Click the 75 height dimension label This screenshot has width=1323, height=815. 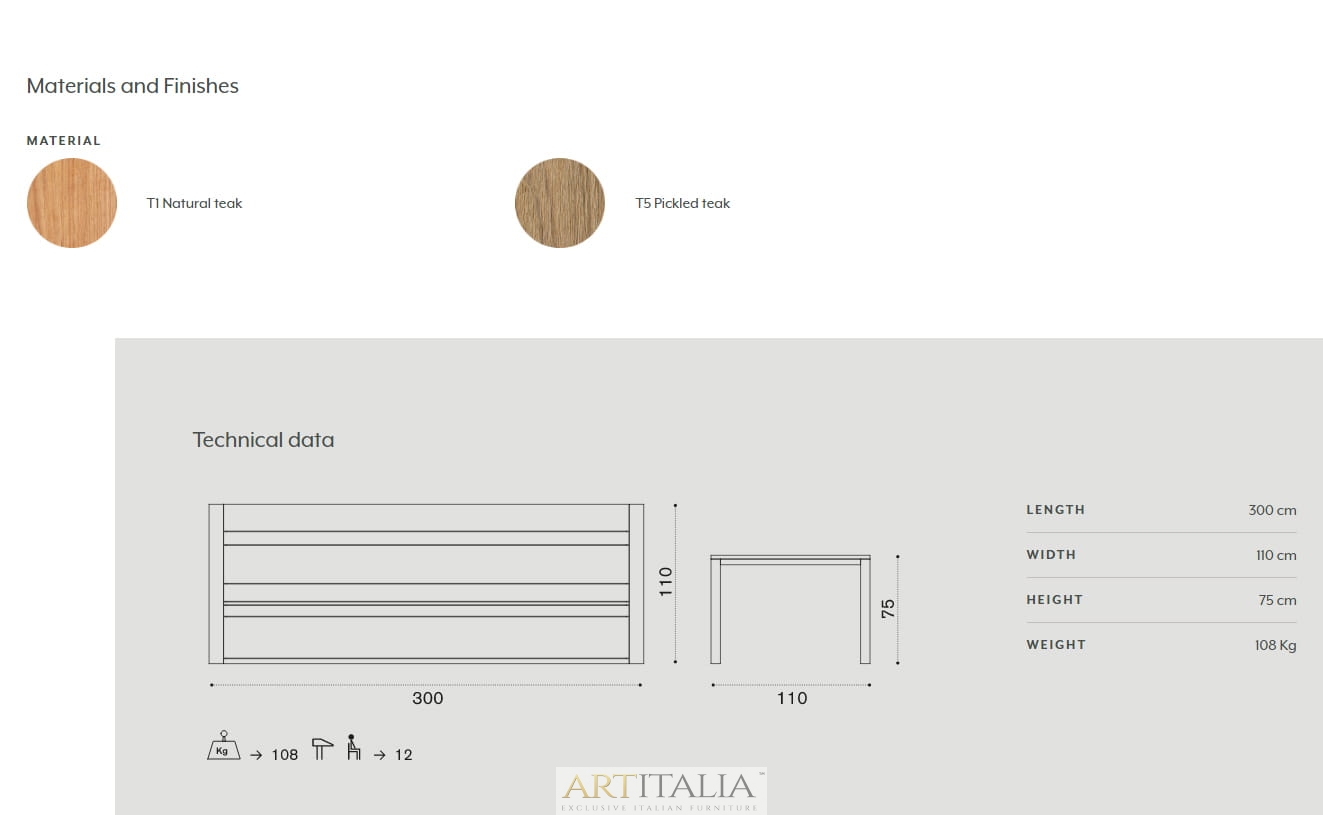click(x=888, y=608)
